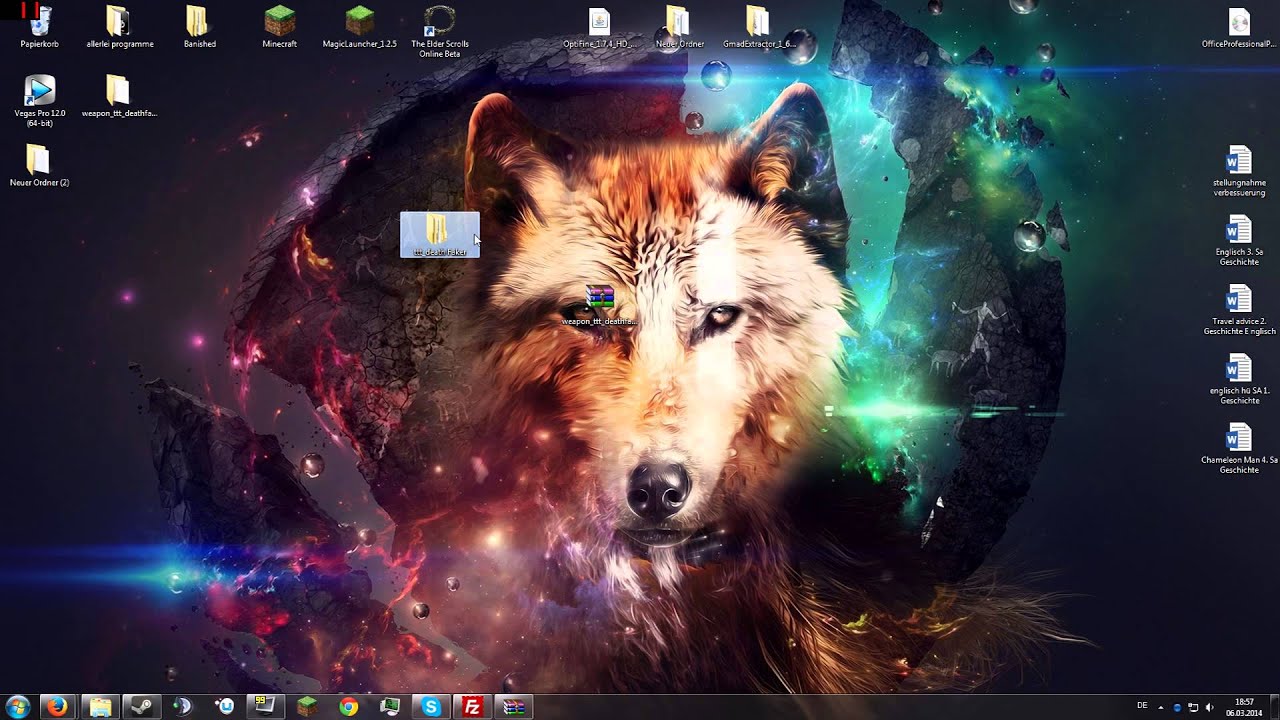Open Uplay from the taskbar
The width and height of the screenshot is (1280, 720).
pos(226,707)
